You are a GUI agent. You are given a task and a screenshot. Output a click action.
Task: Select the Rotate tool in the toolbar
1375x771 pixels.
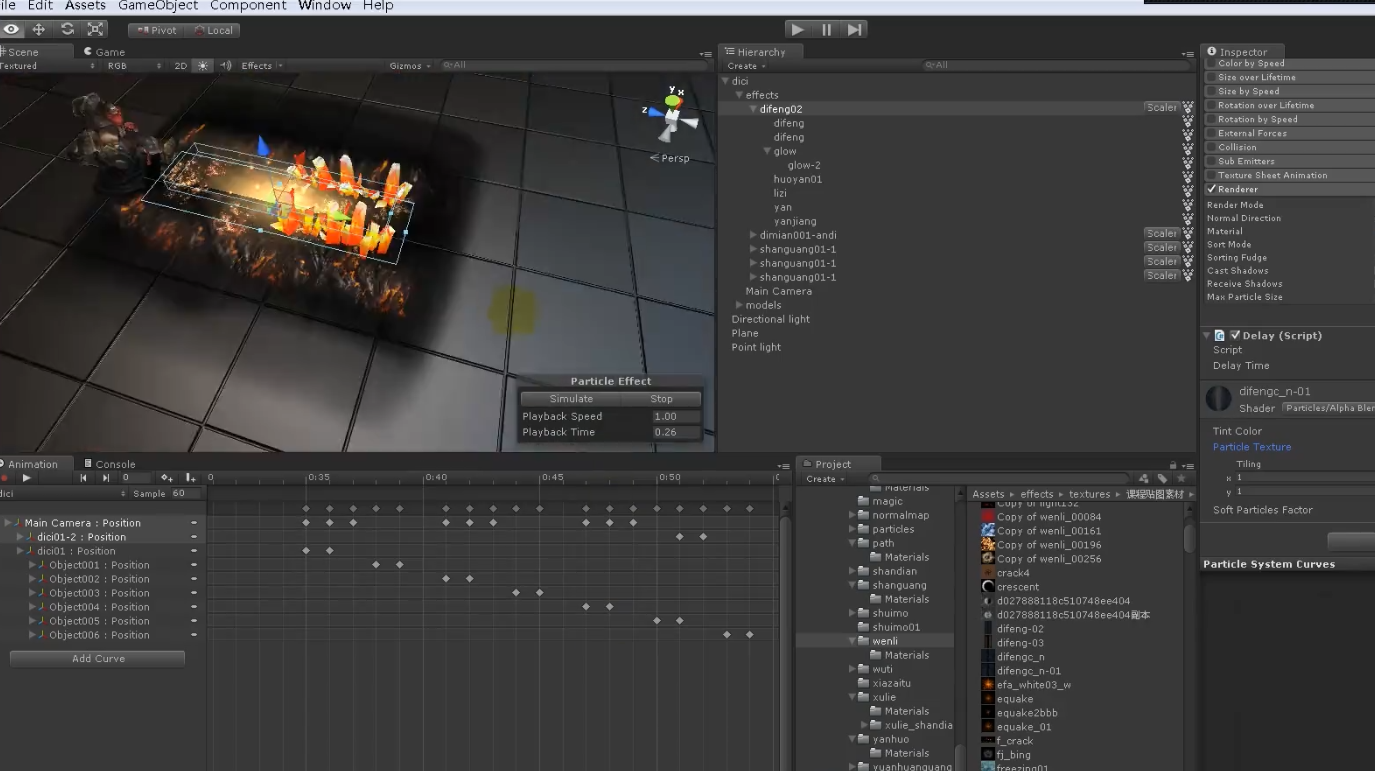pyautogui.click(x=67, y=30)
